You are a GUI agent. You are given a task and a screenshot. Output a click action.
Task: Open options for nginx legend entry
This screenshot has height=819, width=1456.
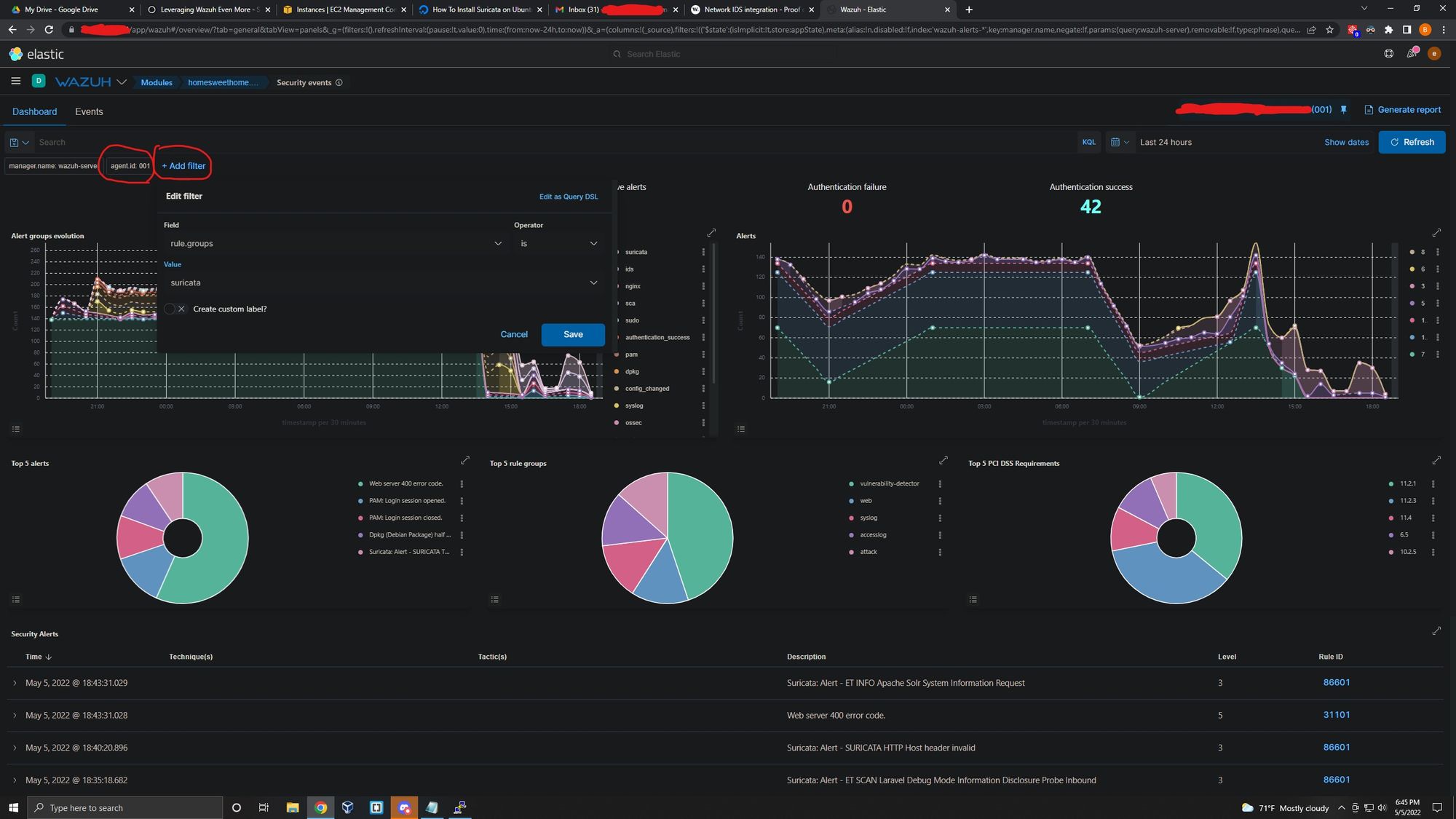pos(703,286)
